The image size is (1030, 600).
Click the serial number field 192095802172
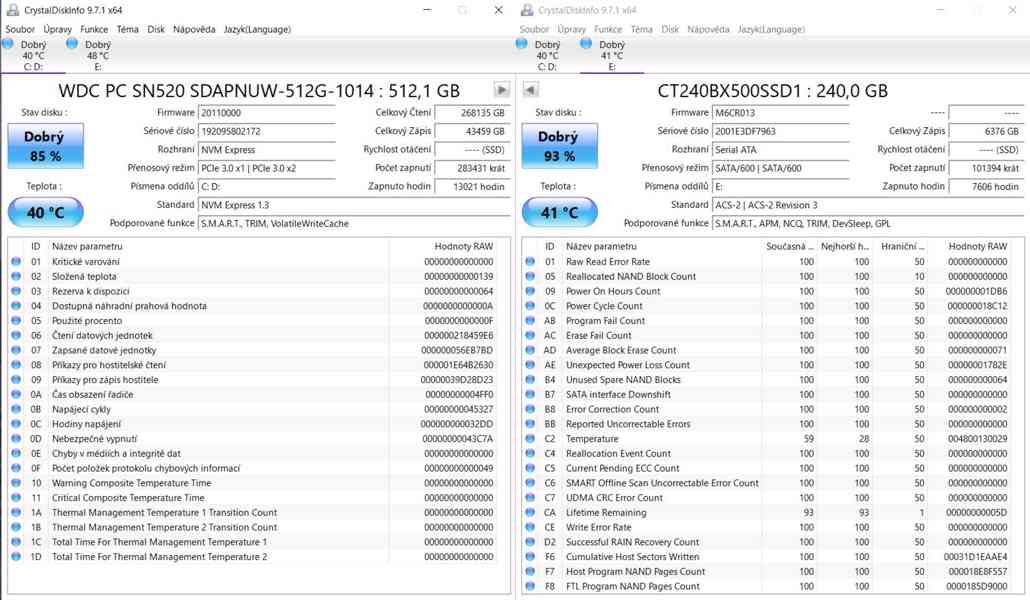[x=267, y=131]
